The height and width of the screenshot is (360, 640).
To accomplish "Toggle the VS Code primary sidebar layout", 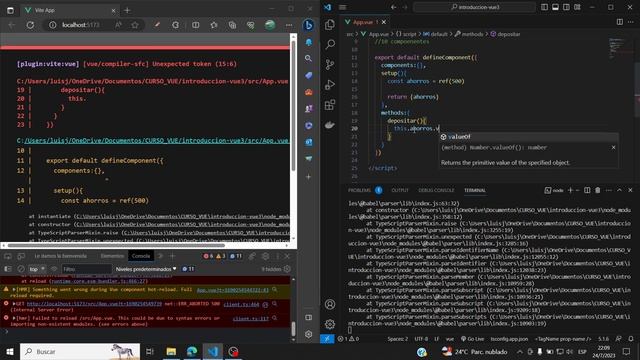I will pos(544,7).
